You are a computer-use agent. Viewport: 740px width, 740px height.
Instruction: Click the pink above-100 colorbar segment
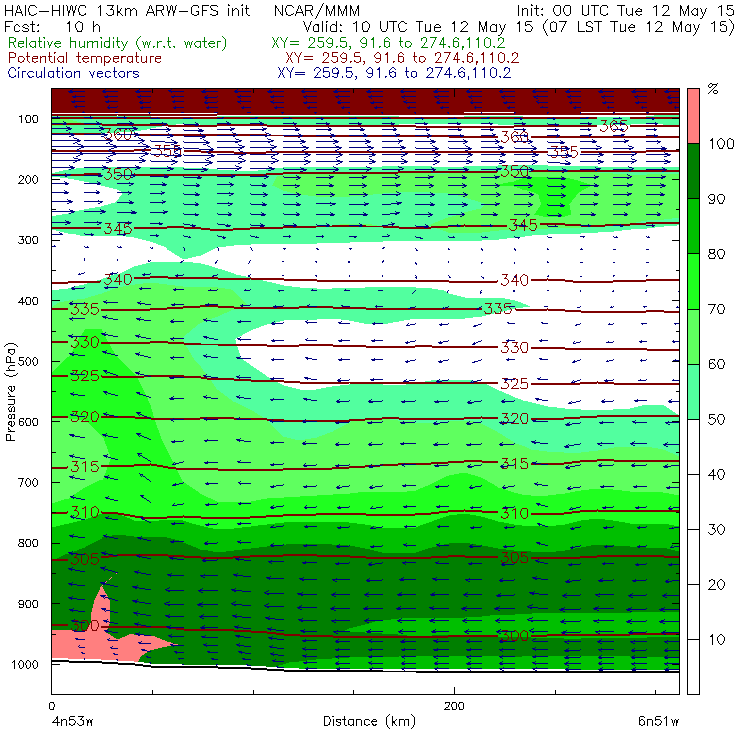(x=693, y=116)
